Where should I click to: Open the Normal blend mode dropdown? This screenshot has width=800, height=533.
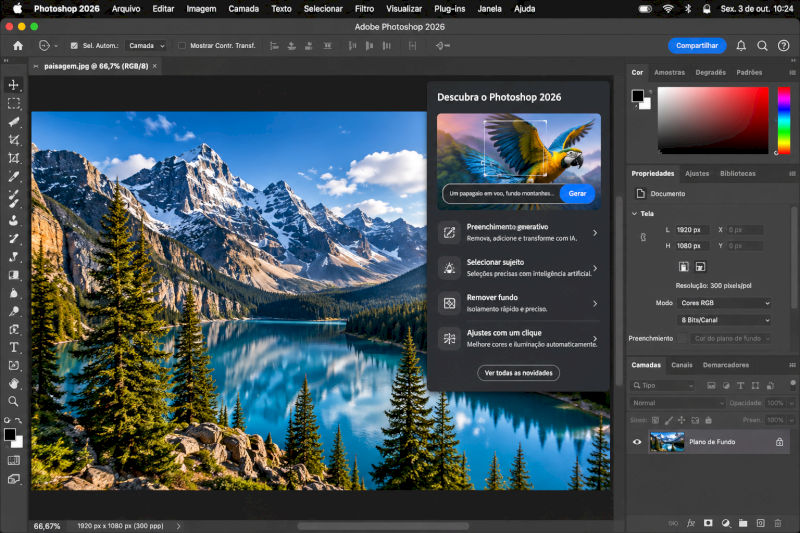tap(678, 403)
